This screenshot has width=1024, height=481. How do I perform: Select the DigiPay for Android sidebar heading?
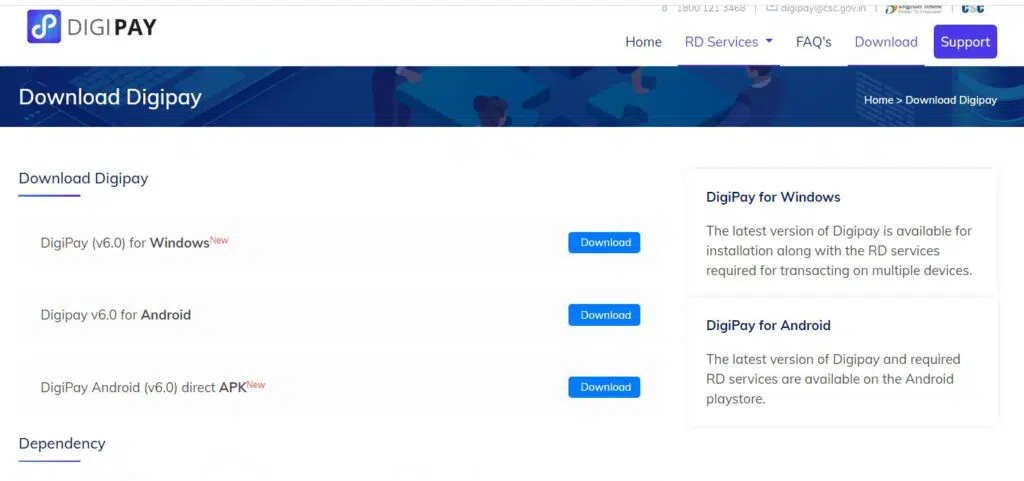coord(769,325)
